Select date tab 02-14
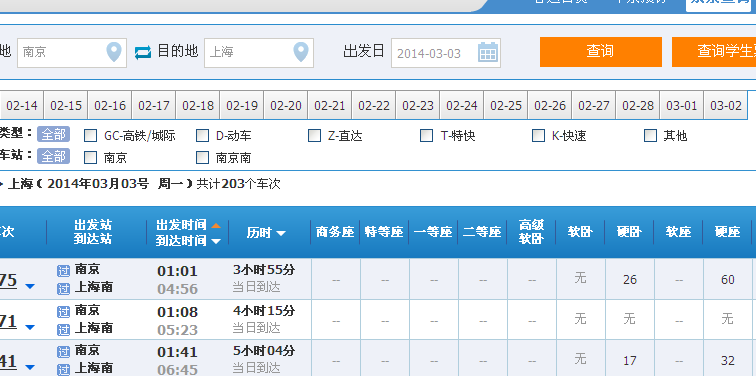This screenshot has height=376, width=756. (22, 106)
